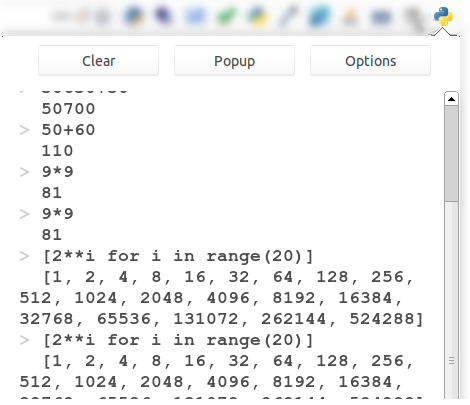Click the first [2**i for i in range(20)] command

pos(178,256)
